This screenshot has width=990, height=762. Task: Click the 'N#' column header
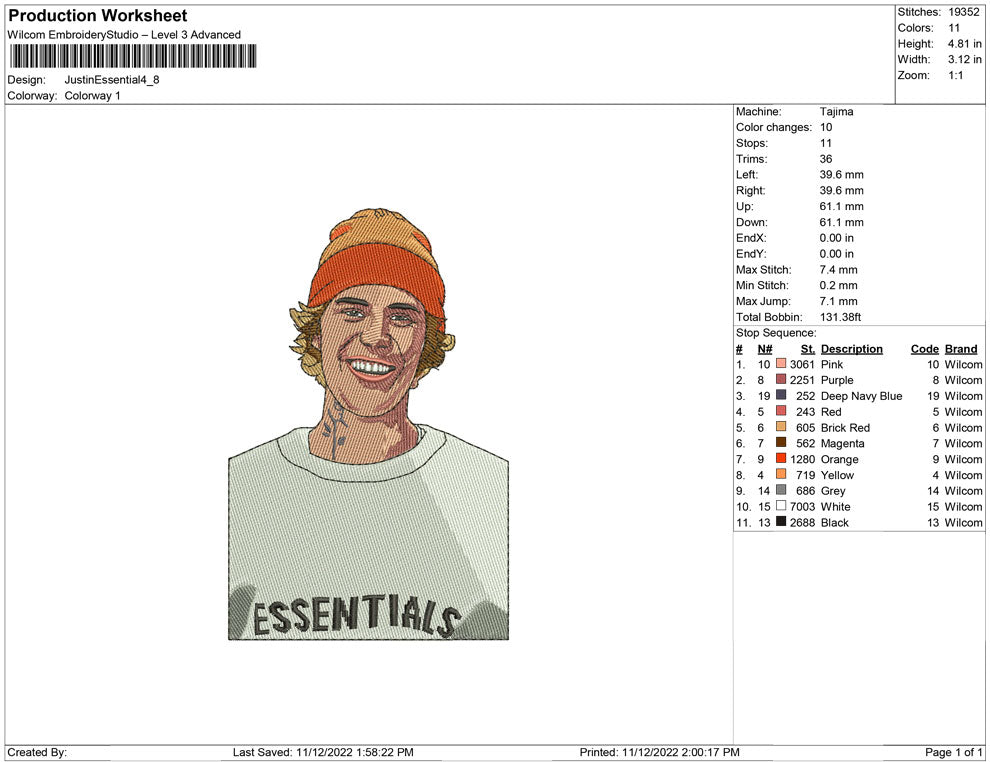coord(765,348)
